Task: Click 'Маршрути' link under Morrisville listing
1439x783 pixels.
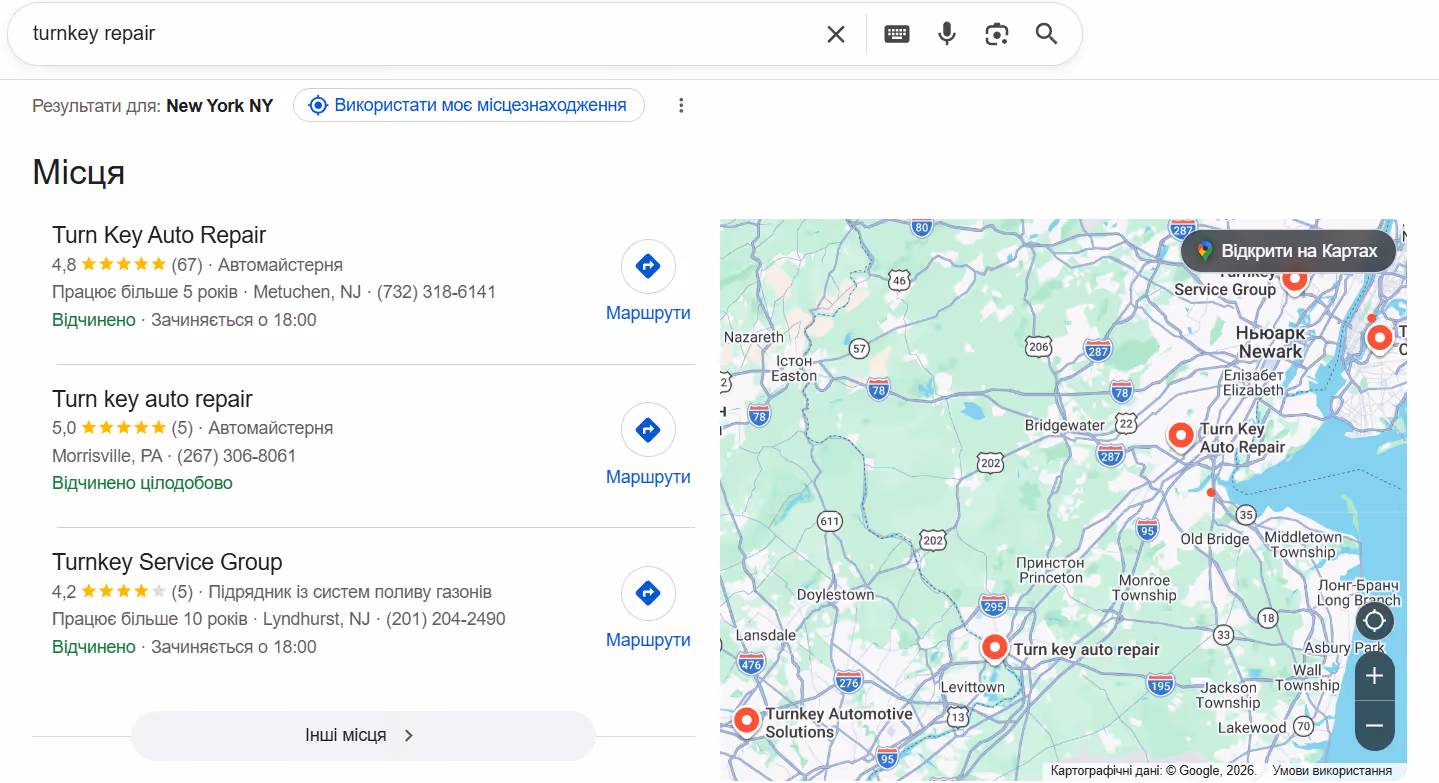Action: (x=648, y=477)
